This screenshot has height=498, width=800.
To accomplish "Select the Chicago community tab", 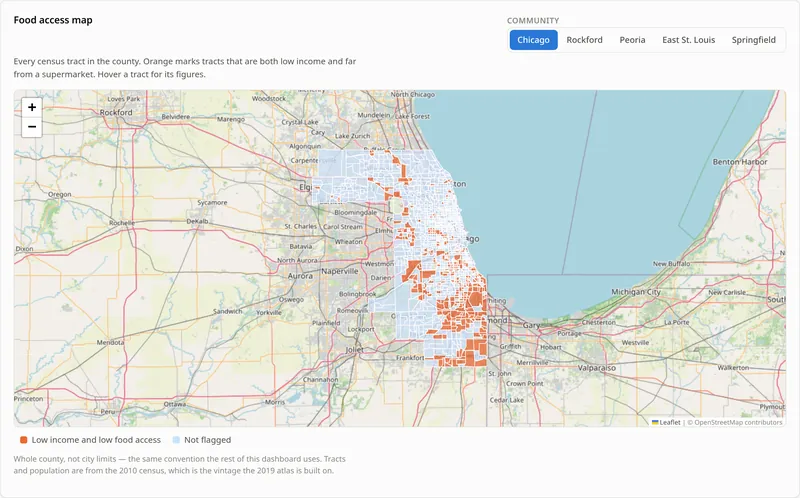I will tap(533, 40).
